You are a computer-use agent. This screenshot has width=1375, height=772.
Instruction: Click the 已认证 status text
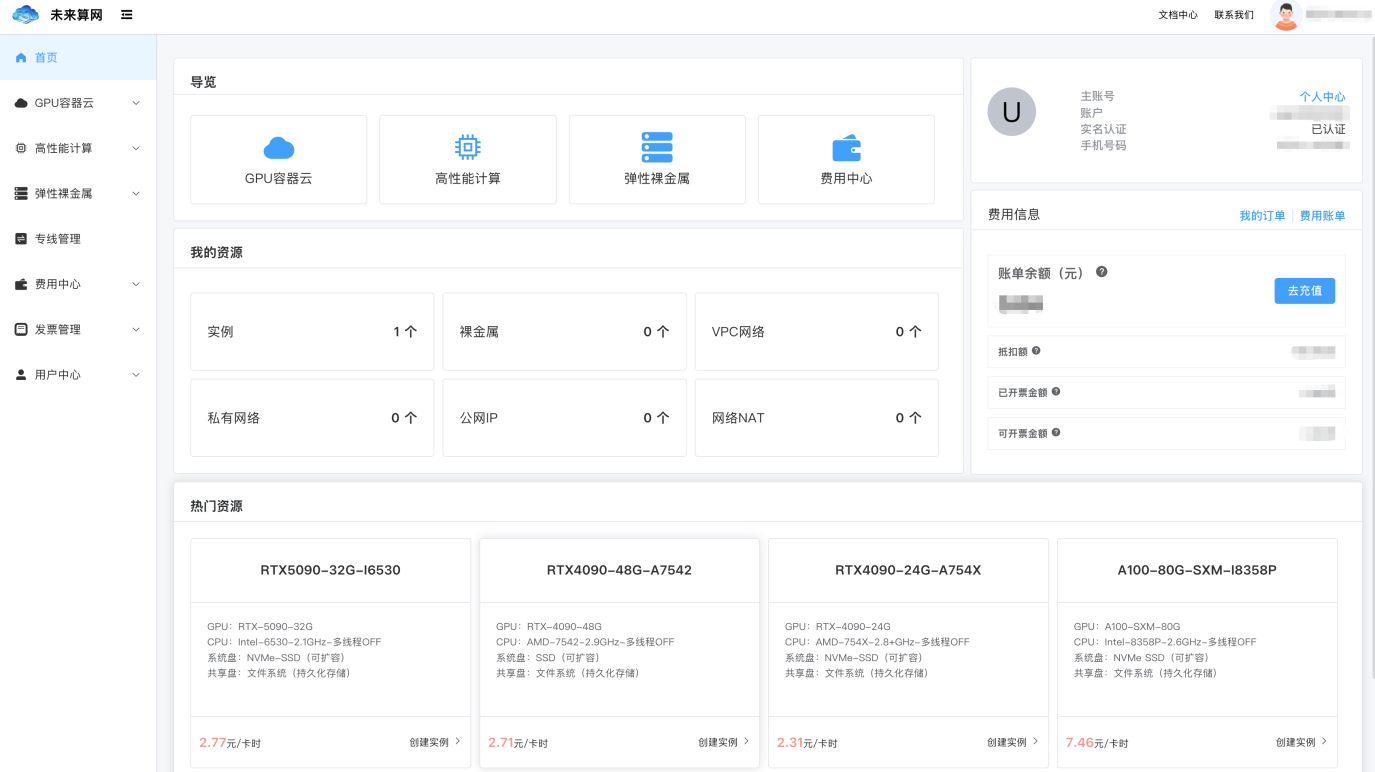click(1328, 129)
